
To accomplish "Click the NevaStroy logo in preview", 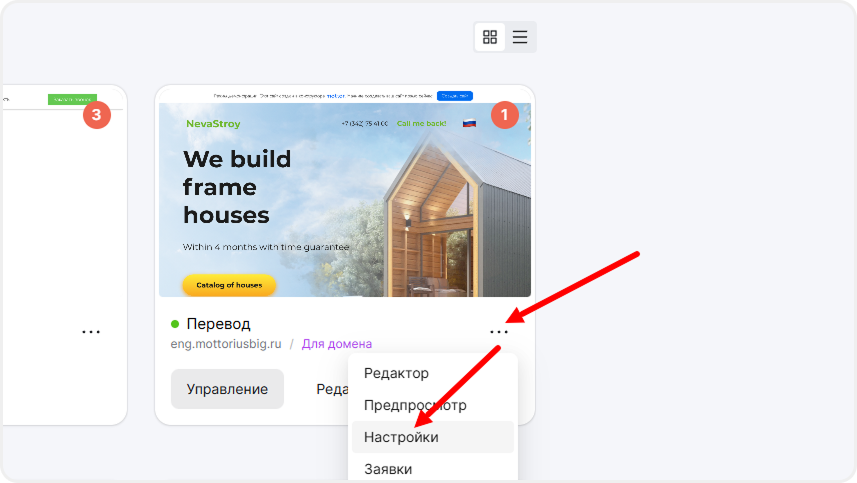I will (213, 124).
